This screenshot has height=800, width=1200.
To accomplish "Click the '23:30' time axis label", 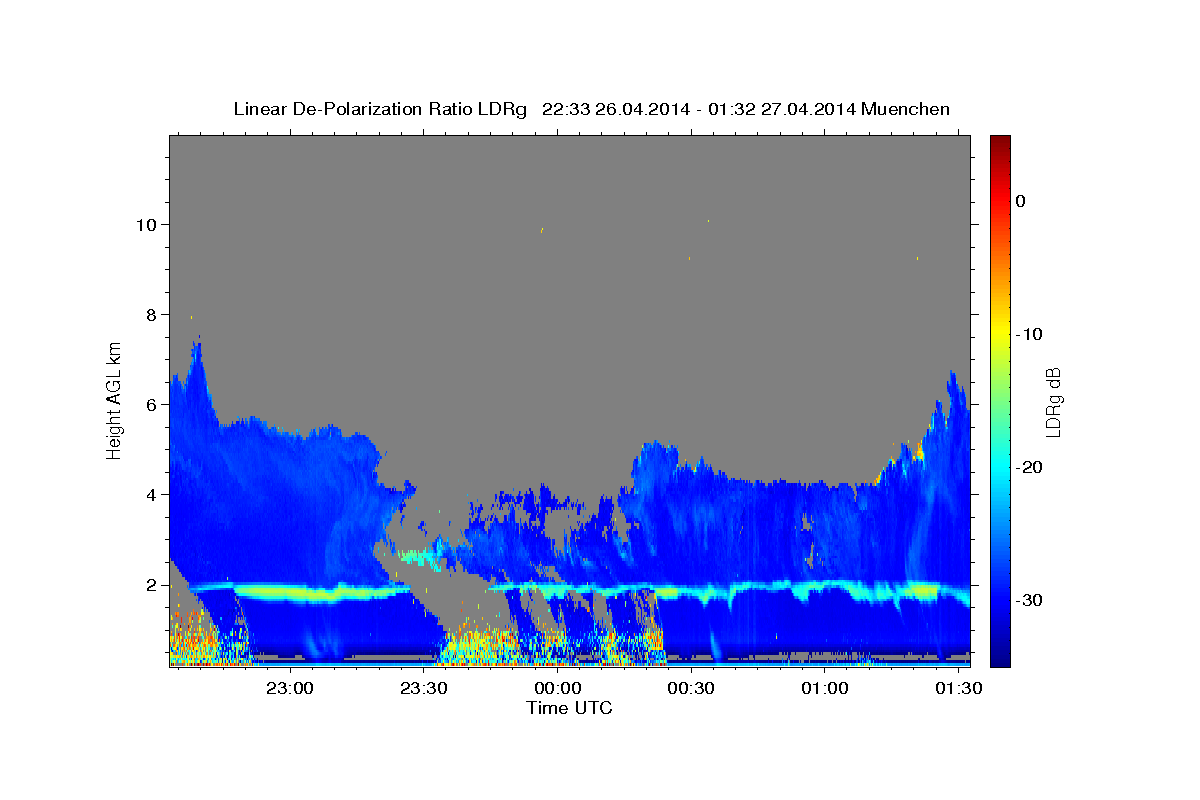I will tap(423, 689).
